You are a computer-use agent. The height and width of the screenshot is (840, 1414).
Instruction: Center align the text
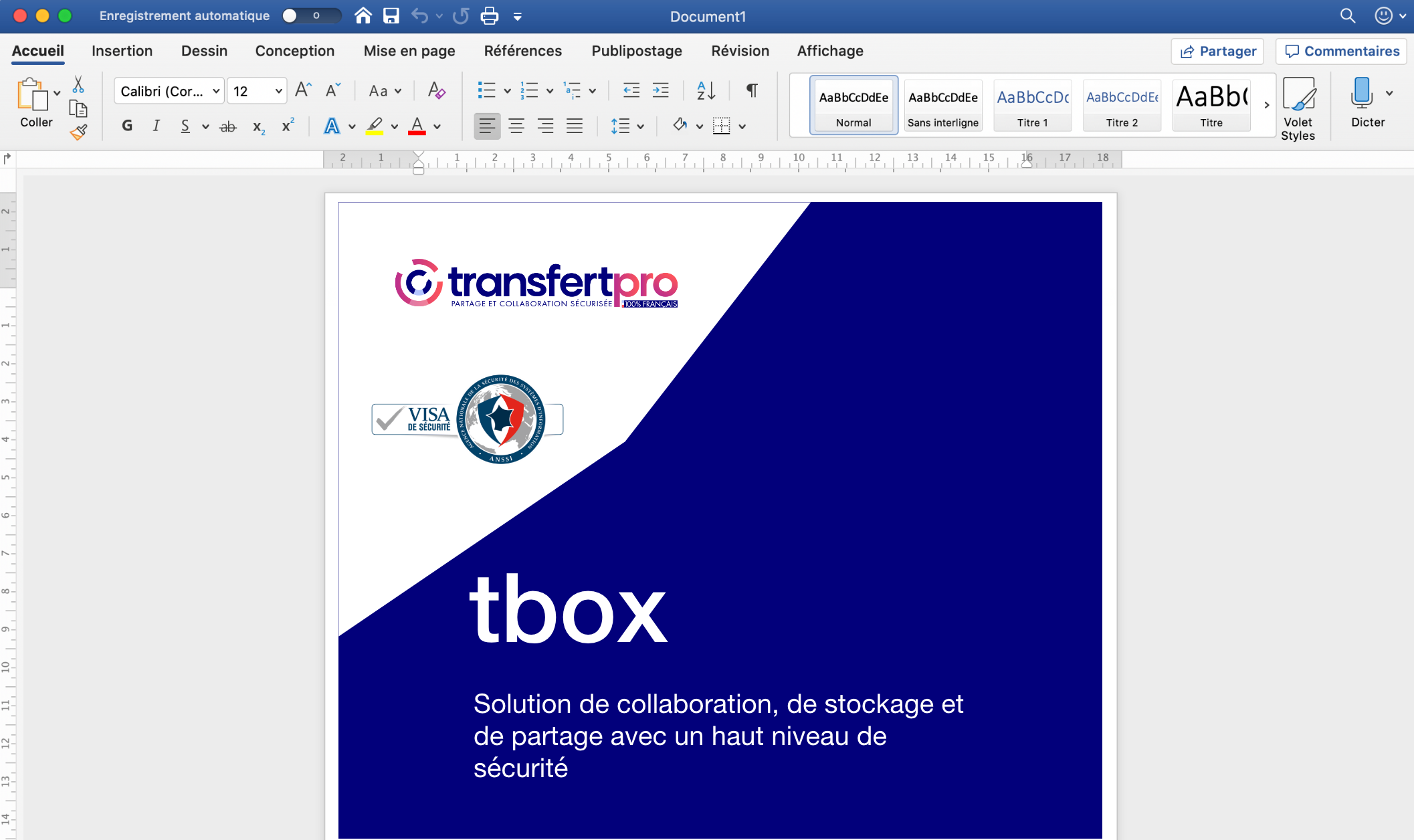pyautogui.click(x=516, y=126)
